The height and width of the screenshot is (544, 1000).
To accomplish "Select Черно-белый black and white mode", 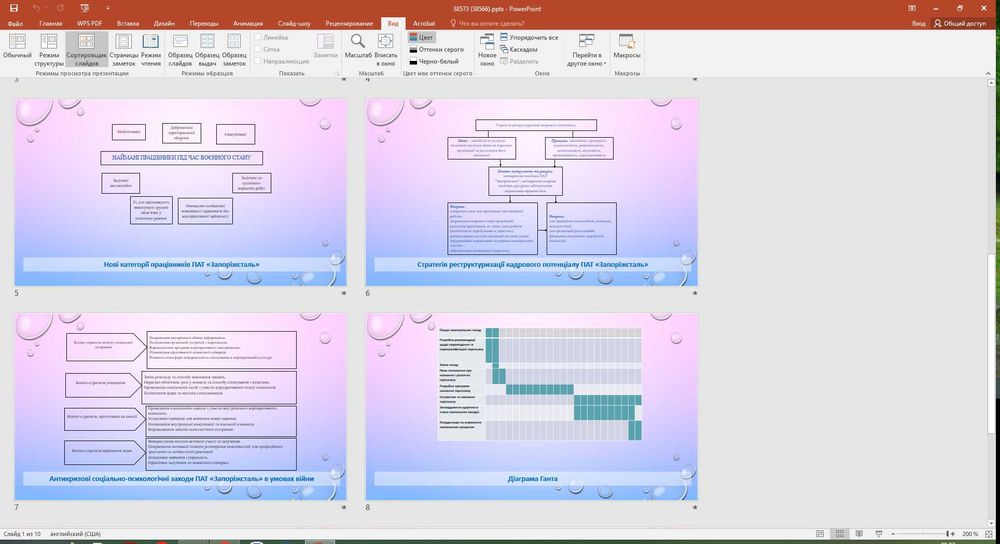I will click(434, 61).
